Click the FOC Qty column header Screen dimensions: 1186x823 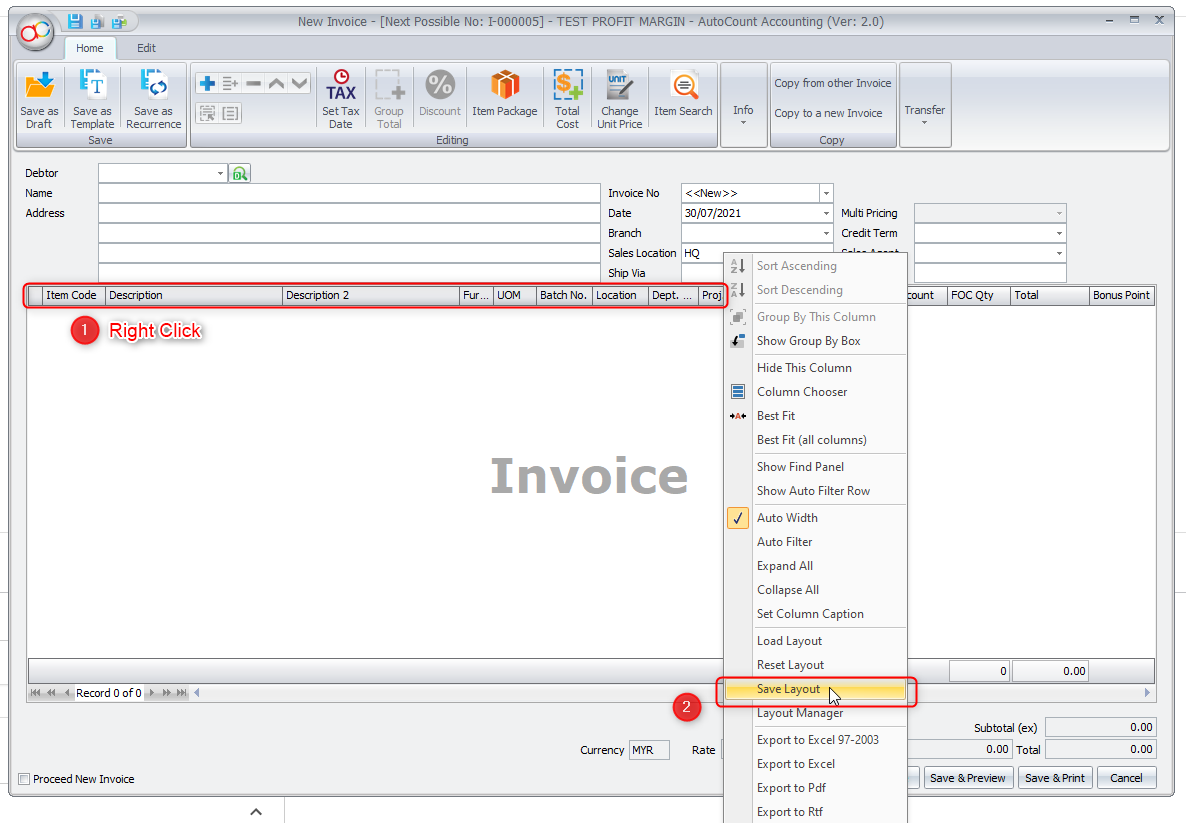click(979, 296)
